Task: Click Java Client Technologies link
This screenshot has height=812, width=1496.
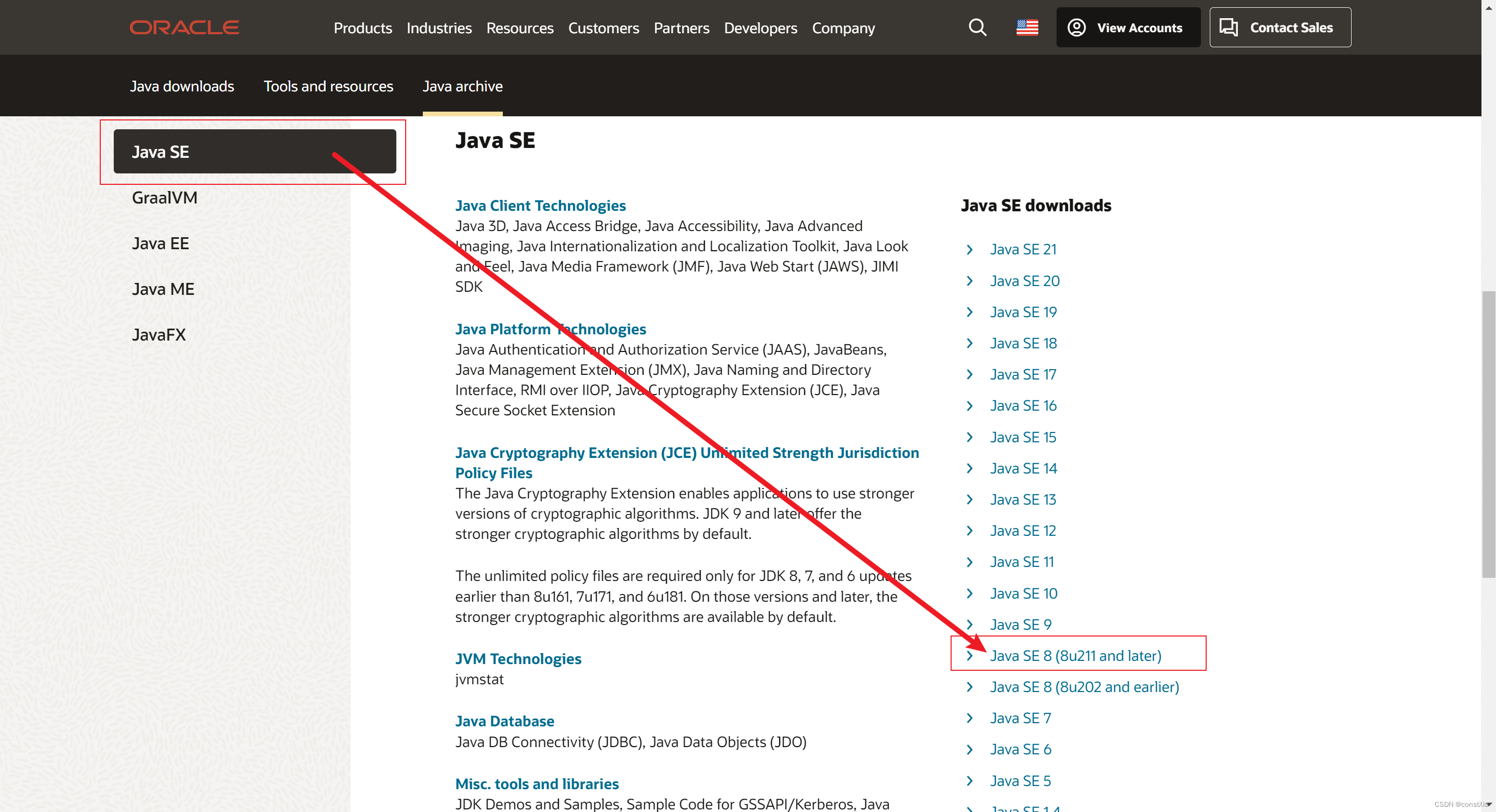Action: click(541, 205)
